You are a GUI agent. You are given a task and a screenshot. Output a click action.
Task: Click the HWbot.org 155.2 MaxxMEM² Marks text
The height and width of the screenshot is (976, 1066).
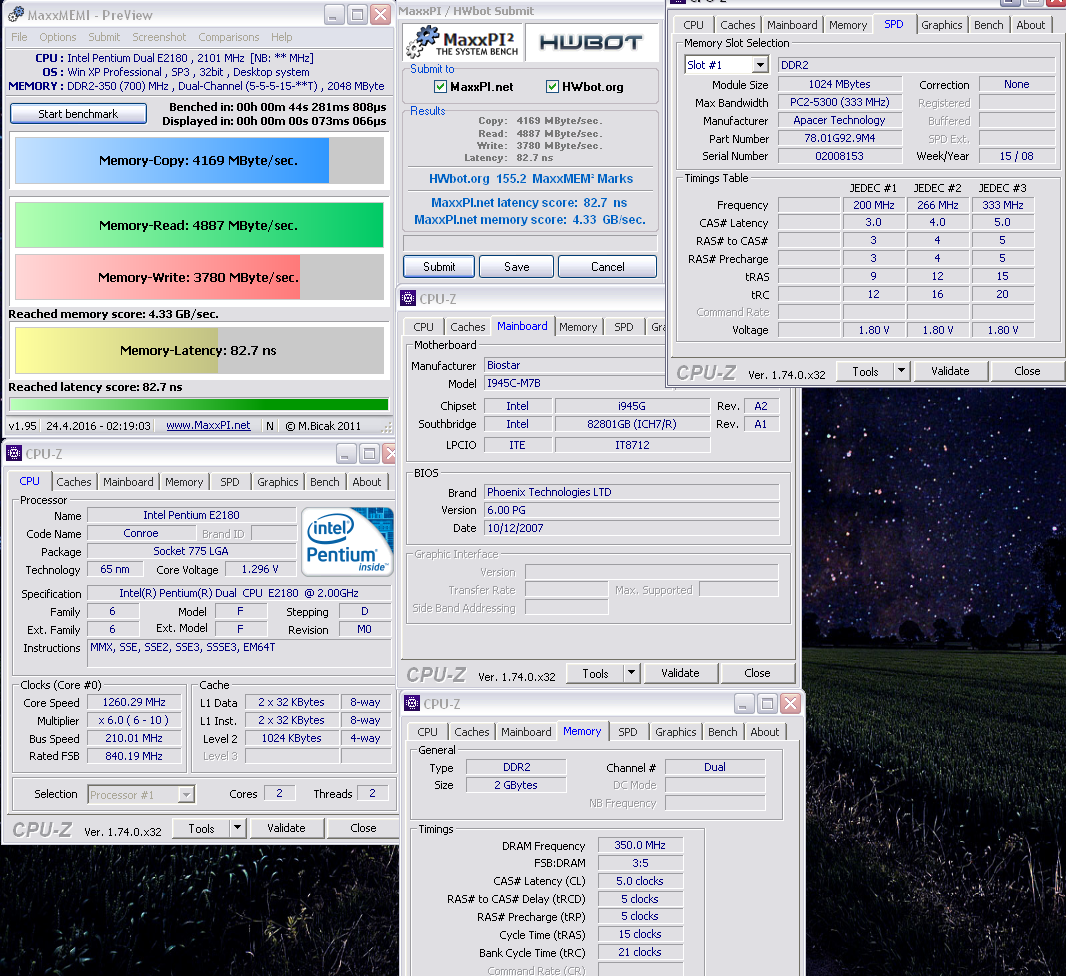tap(530, 179)
